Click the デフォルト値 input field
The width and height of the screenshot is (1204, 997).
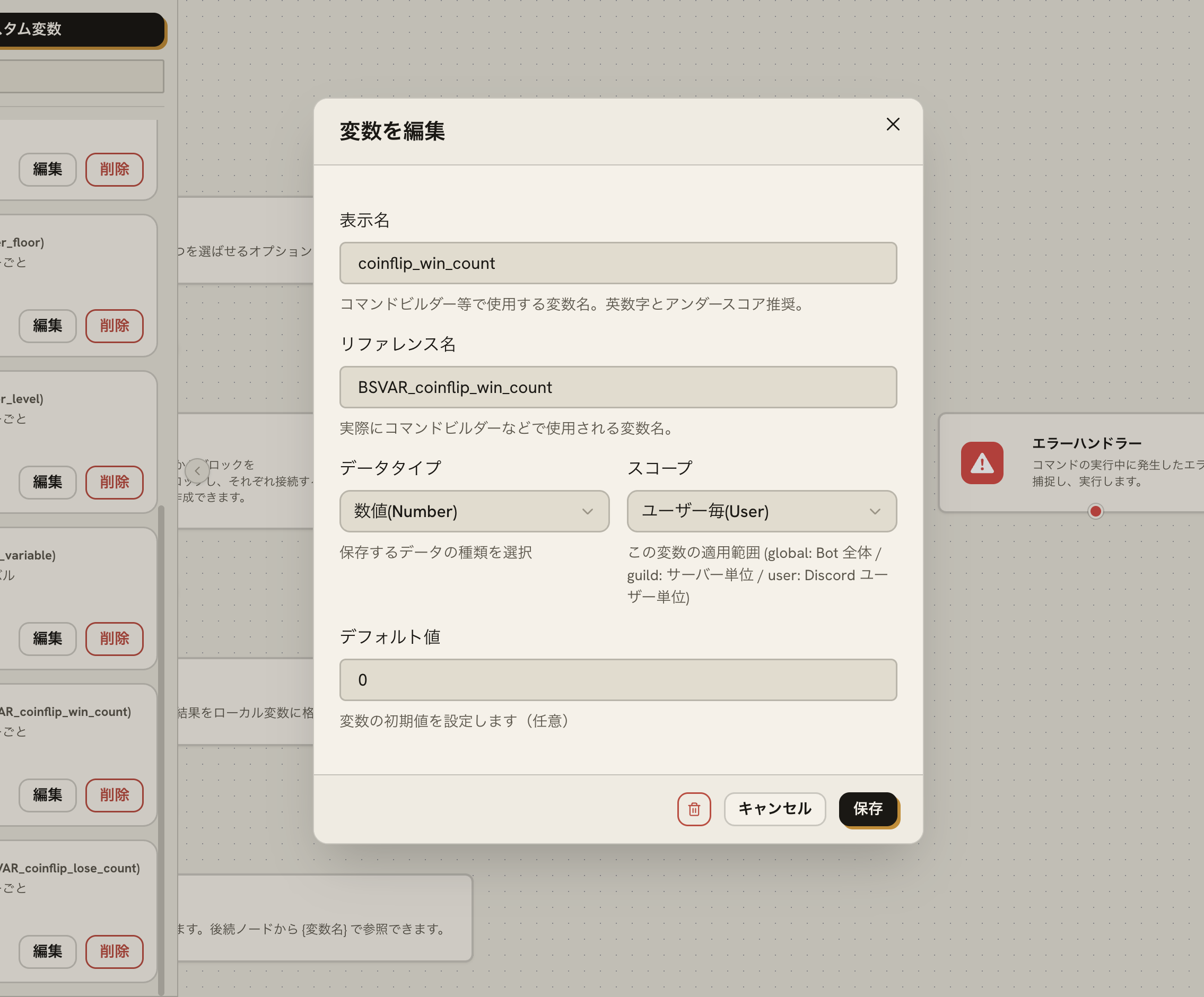coord(618,679)
